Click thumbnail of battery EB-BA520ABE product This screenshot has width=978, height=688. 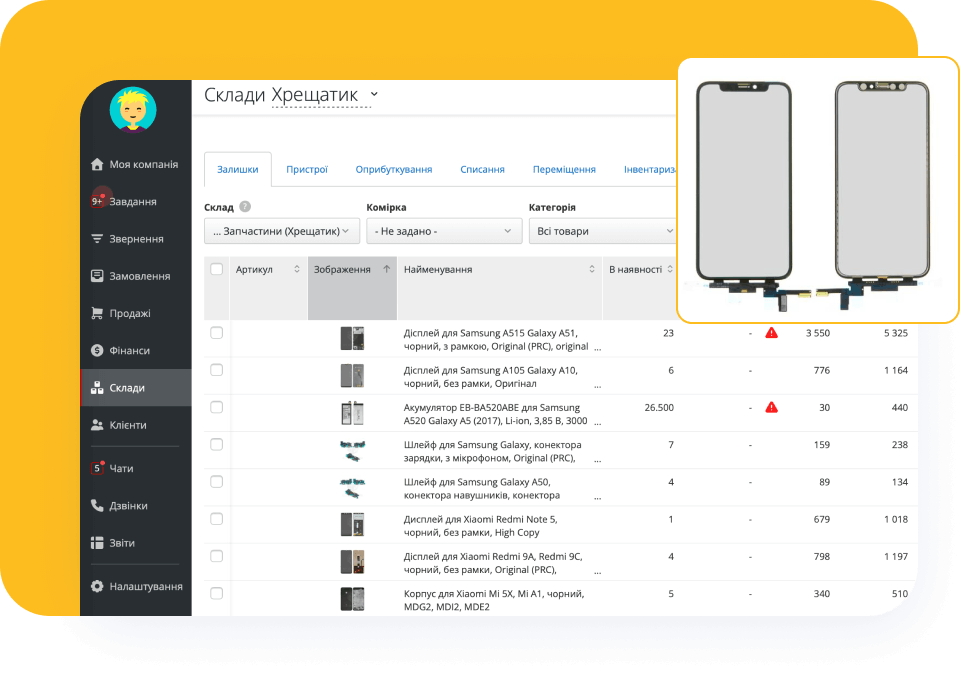pyautogui.click(x=352, y=412)
